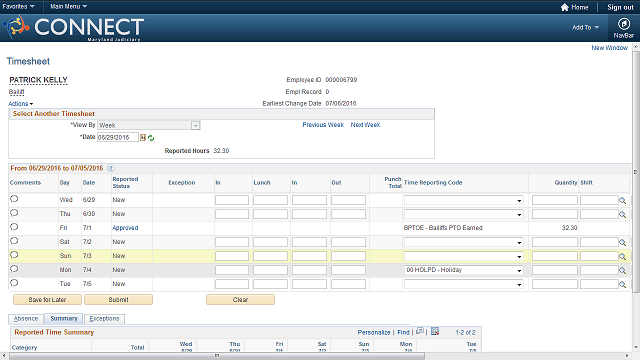
Task: Open shift lookup magnifier for Mon 7/4
Action: pos(622,270)
